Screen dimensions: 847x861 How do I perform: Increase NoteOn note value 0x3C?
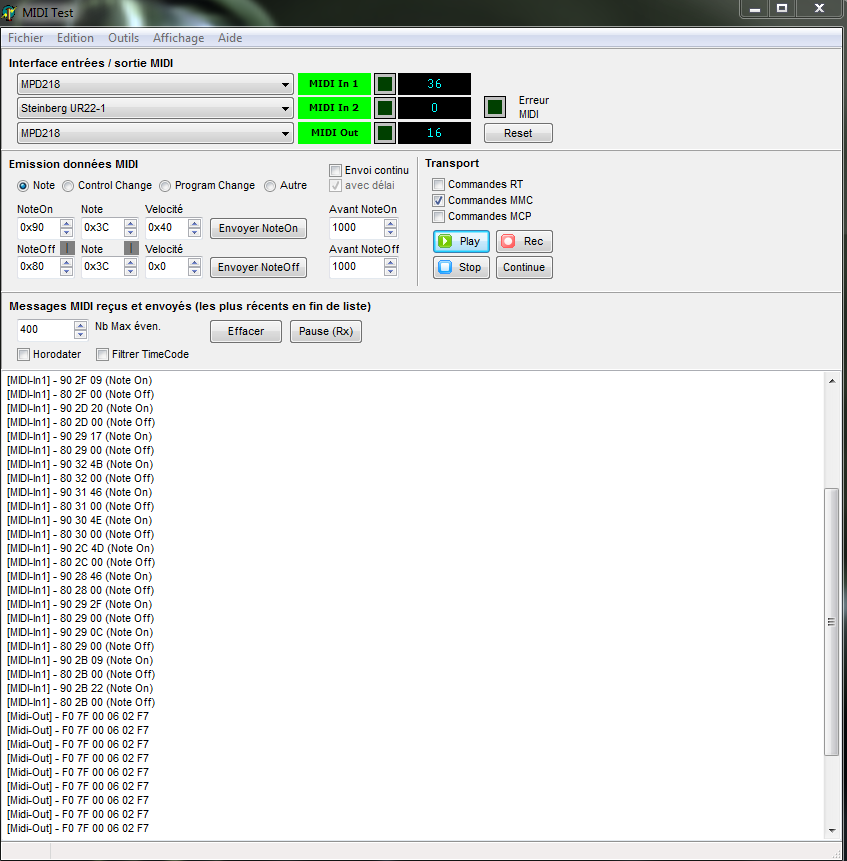(131, 223)
